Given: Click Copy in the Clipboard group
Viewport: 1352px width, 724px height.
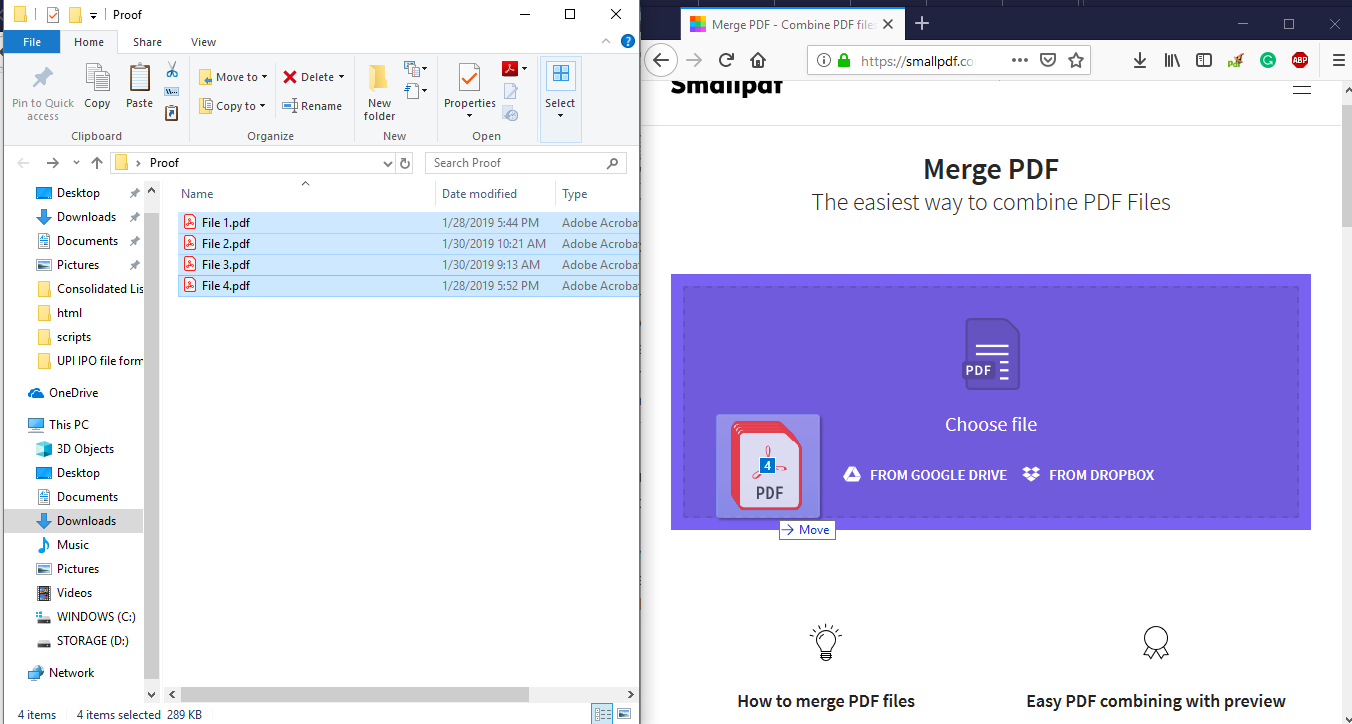Looking at the screenshot, I should point(97,86).
